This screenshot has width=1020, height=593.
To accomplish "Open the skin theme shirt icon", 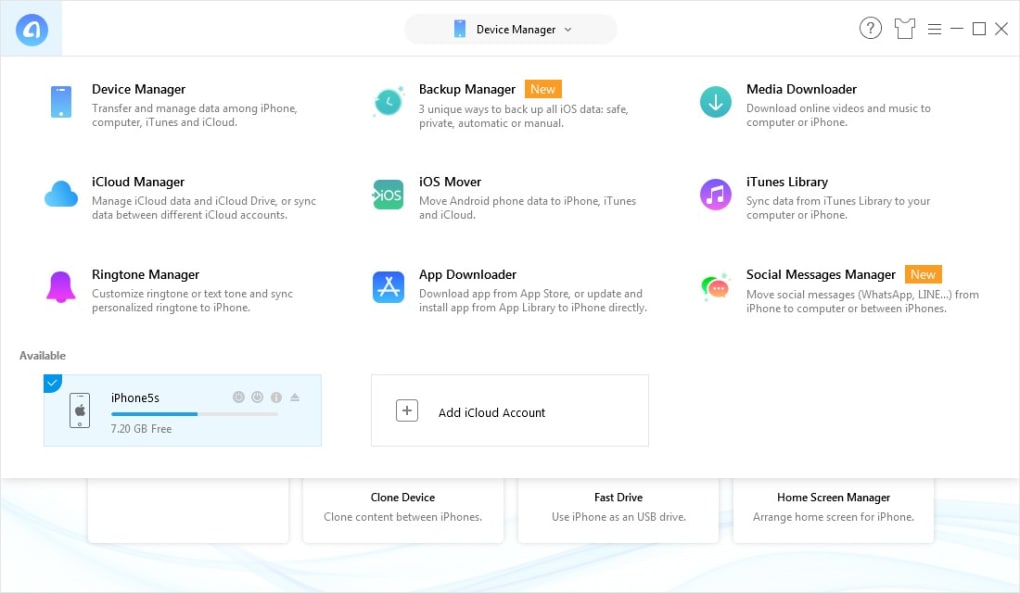I will point(905,30).
